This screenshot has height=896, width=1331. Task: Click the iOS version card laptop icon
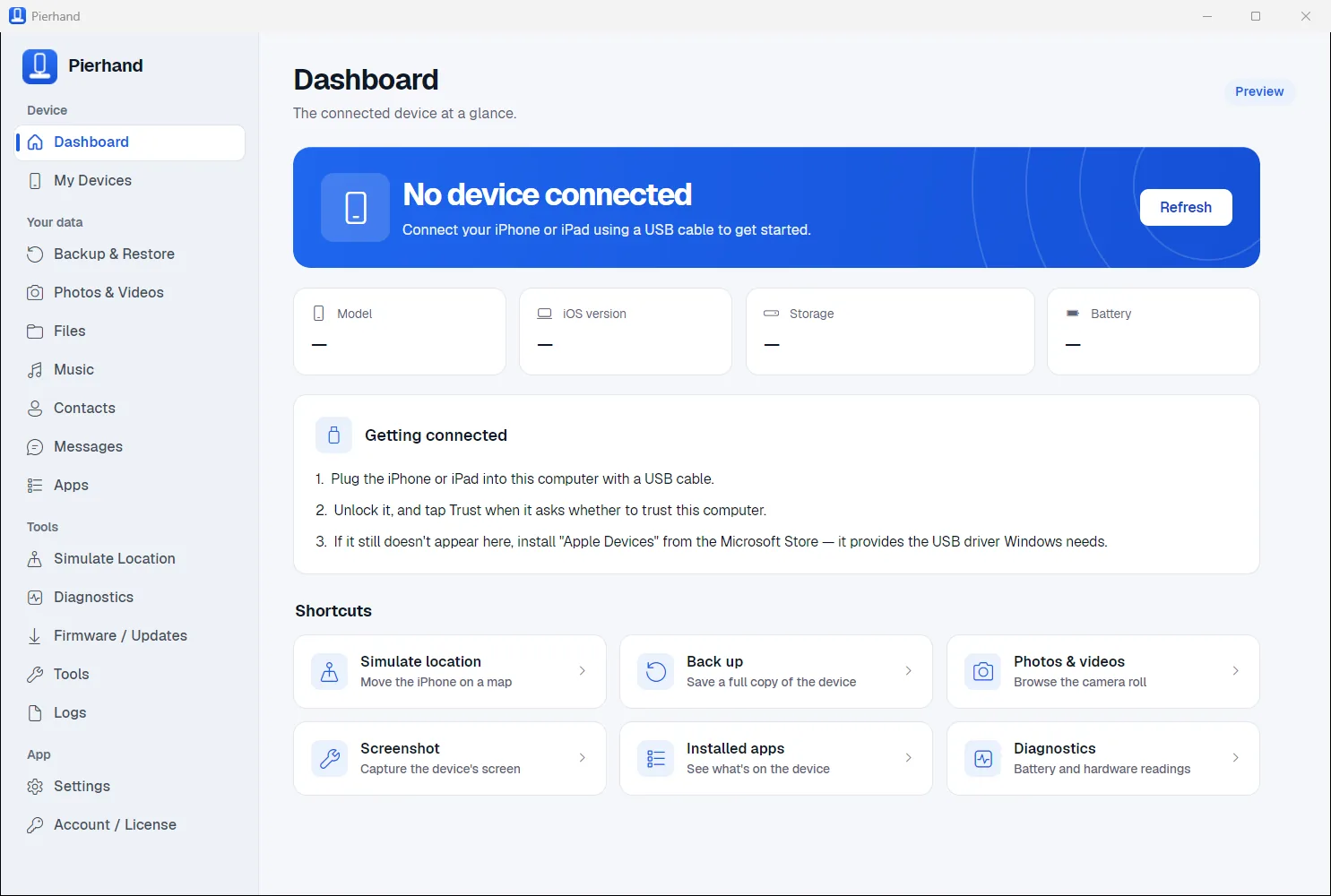(544, 314)
